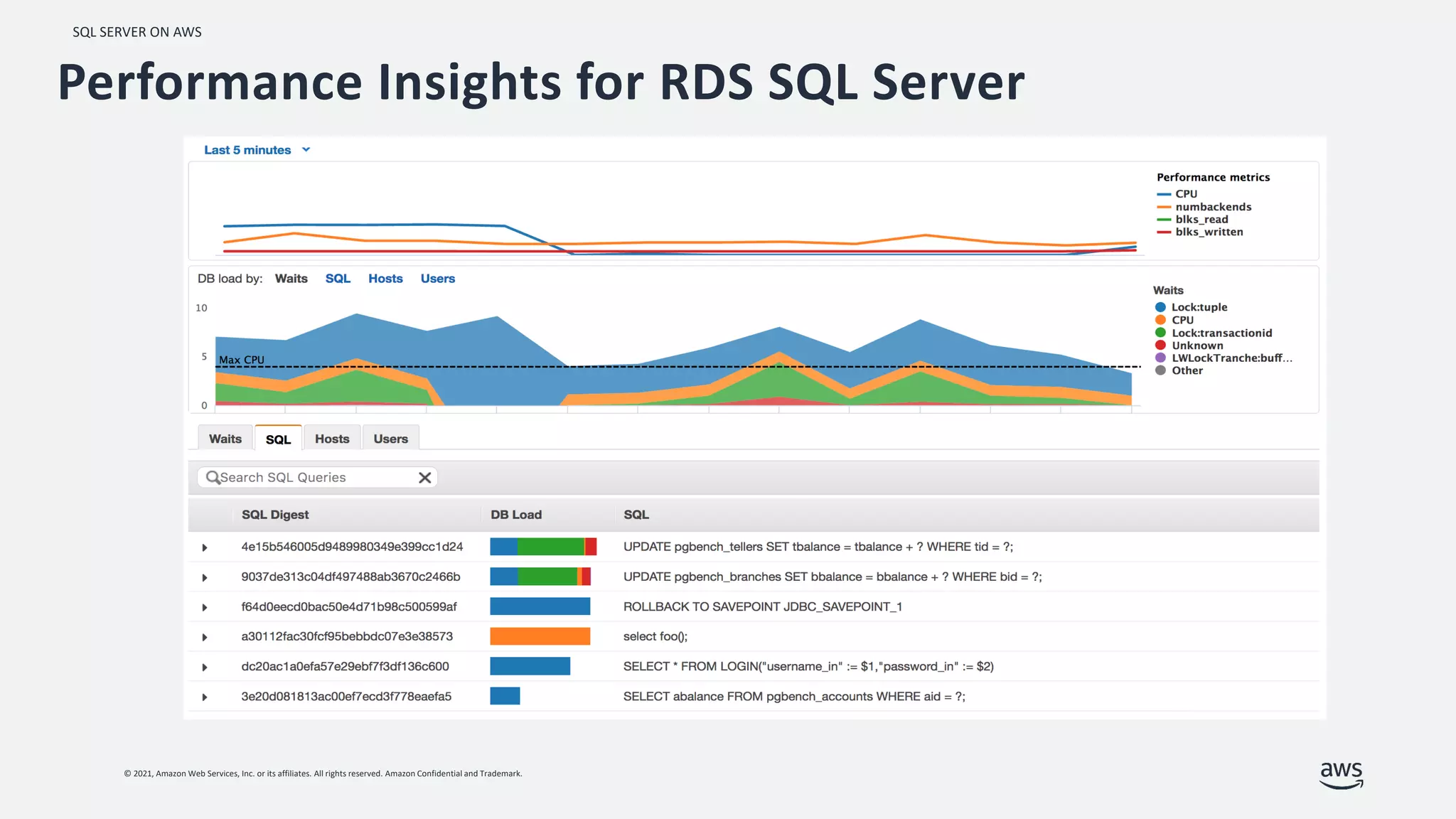The height and width of the screenshot is (819, 1456).
Task: Switch DB load view to SQL link
Action: coord(338,279)
